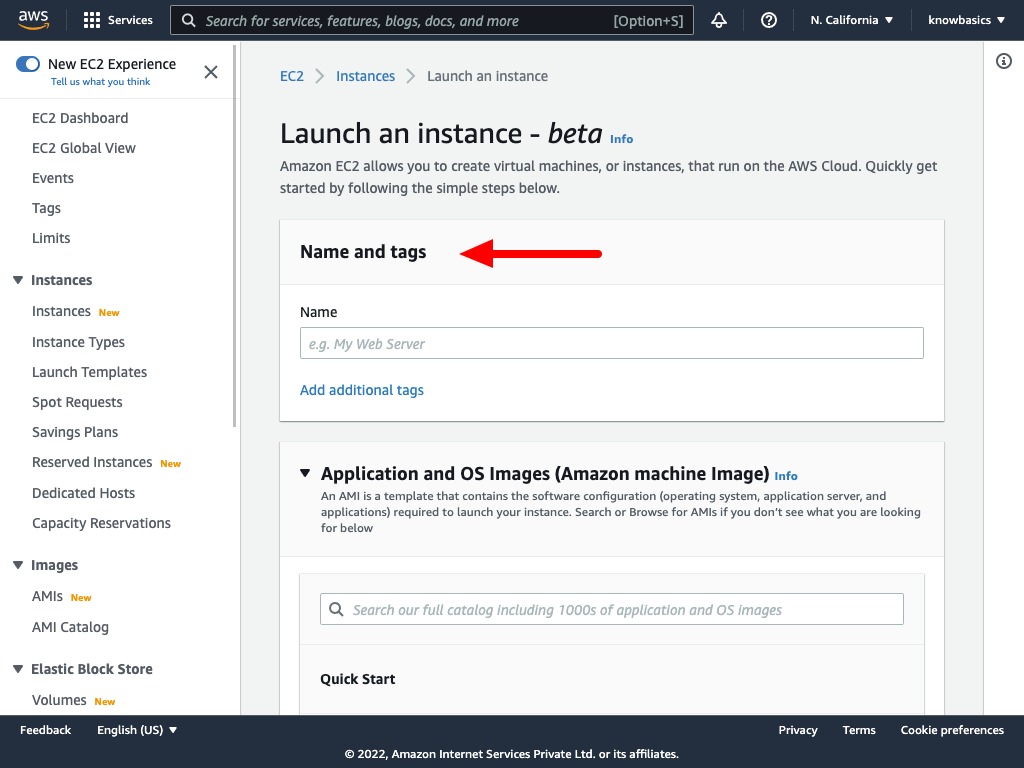This screenshot has width=1024, height=768.
Task: Open the N. California region dropdown
Action: [x=852, y=20]
